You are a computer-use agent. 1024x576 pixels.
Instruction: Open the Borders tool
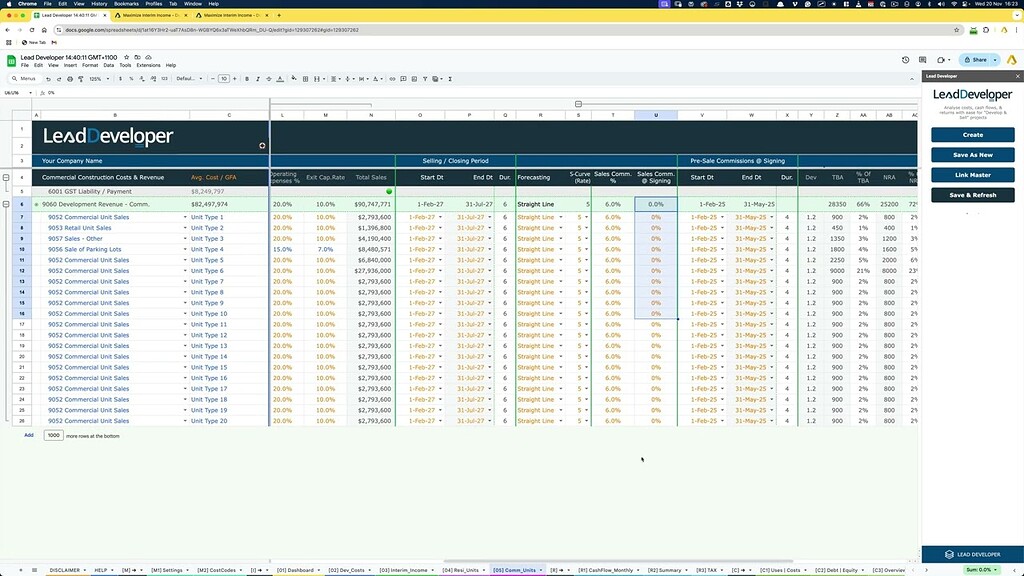(x=305, y=79)
